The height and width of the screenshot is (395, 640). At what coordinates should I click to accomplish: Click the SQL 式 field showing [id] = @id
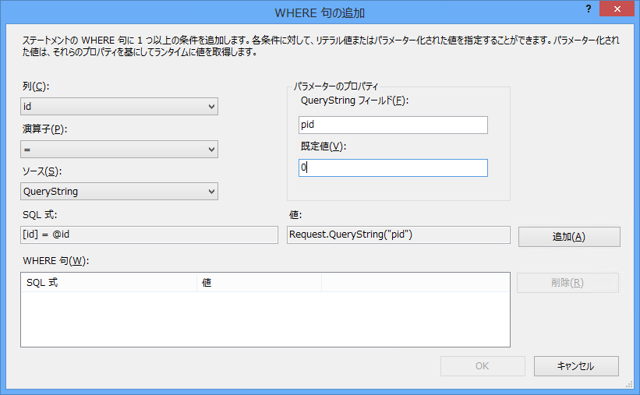(149, 235)
